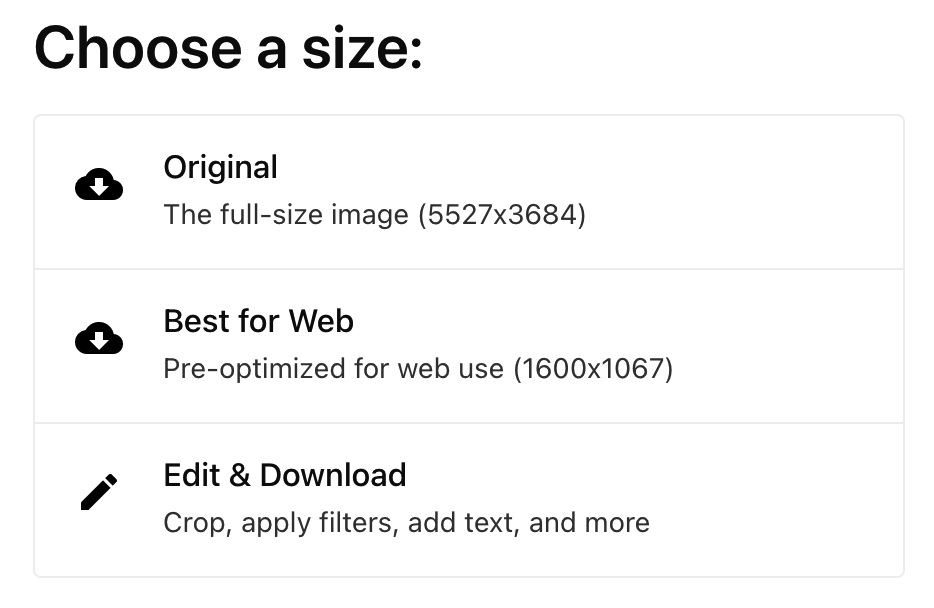This screenshot has width=934, height=608.
Task: Click the word "Download" in the third option
Action: click(x=333, y=474)
